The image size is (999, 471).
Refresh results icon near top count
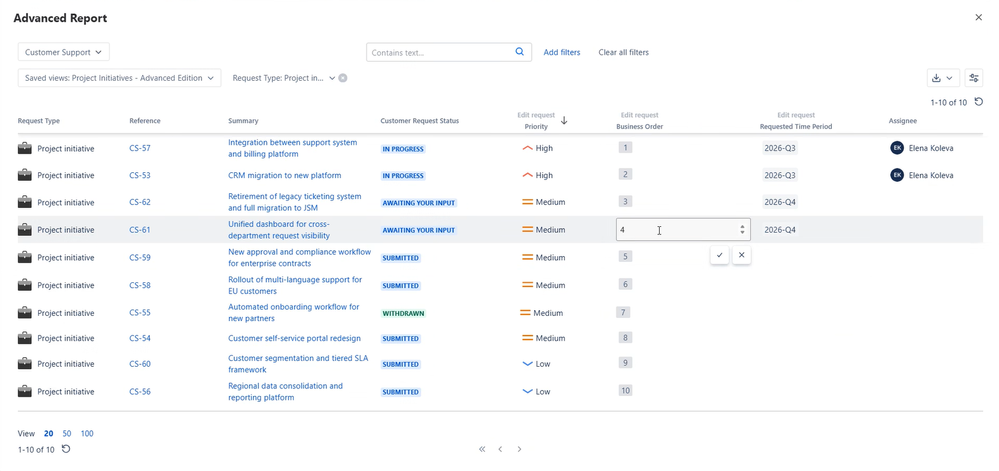click(979, 101)
